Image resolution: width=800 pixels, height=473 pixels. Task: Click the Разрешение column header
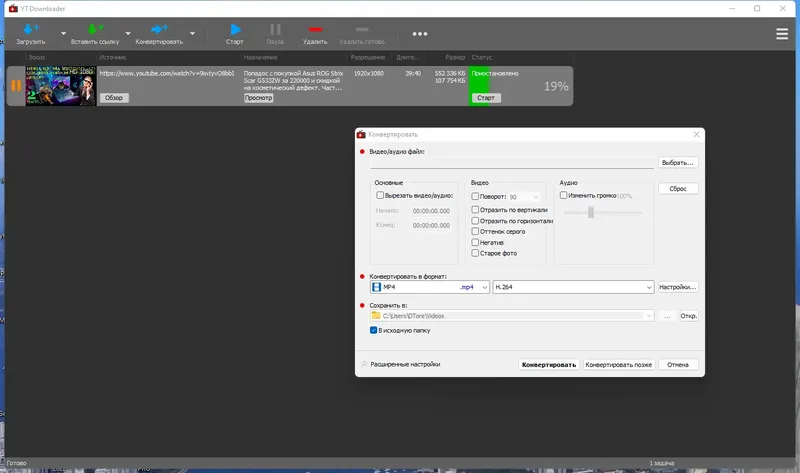click(x=368, y=57)
